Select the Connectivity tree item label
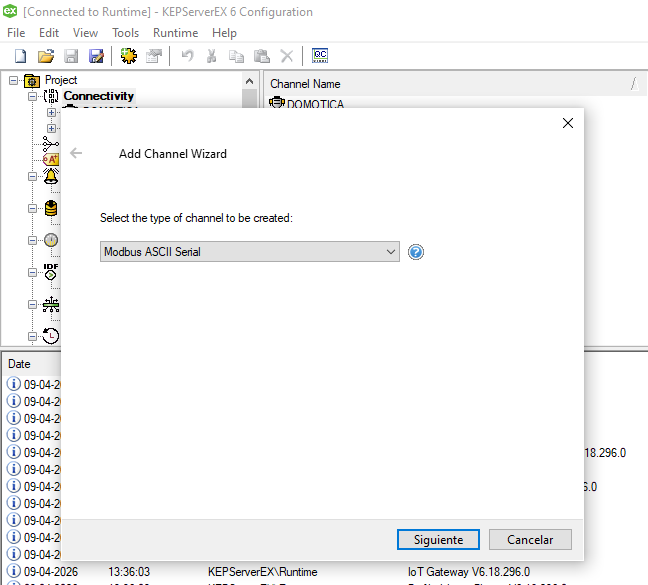The width and height of the screenshot is (648, 585). point(99,96)
